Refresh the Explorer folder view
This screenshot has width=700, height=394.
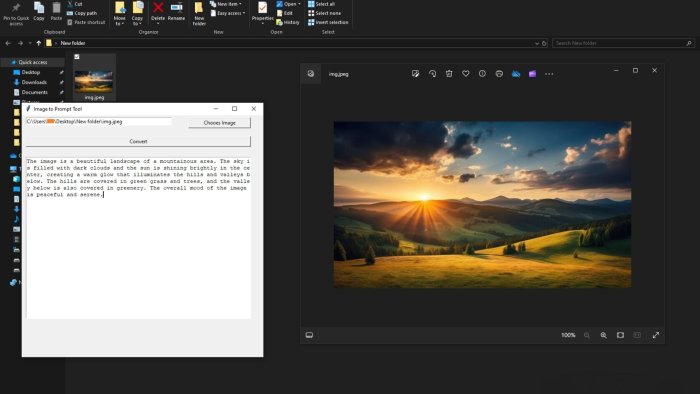point(544,43)
